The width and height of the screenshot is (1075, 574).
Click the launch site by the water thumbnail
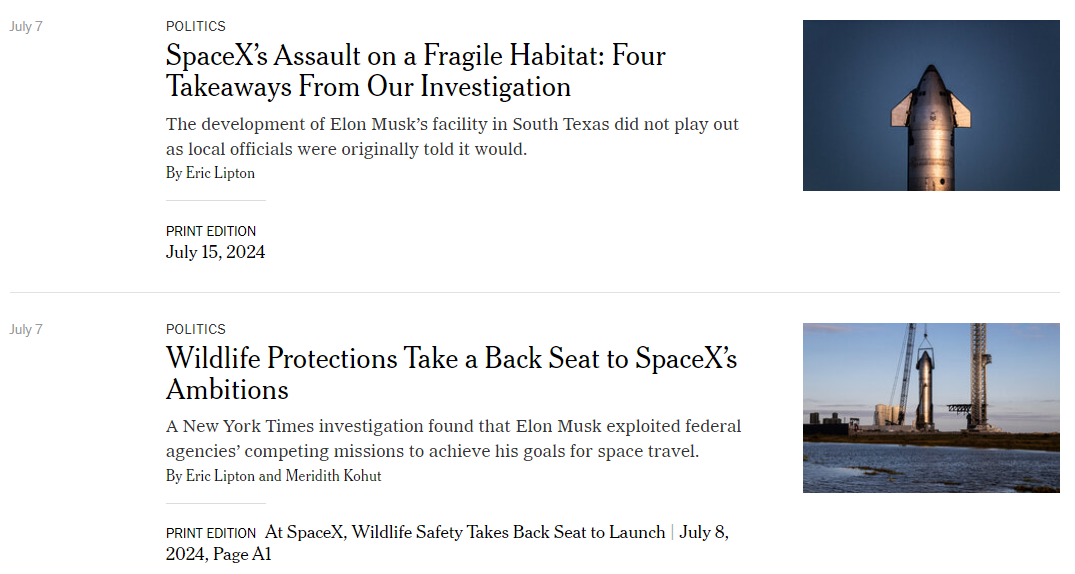931,408
